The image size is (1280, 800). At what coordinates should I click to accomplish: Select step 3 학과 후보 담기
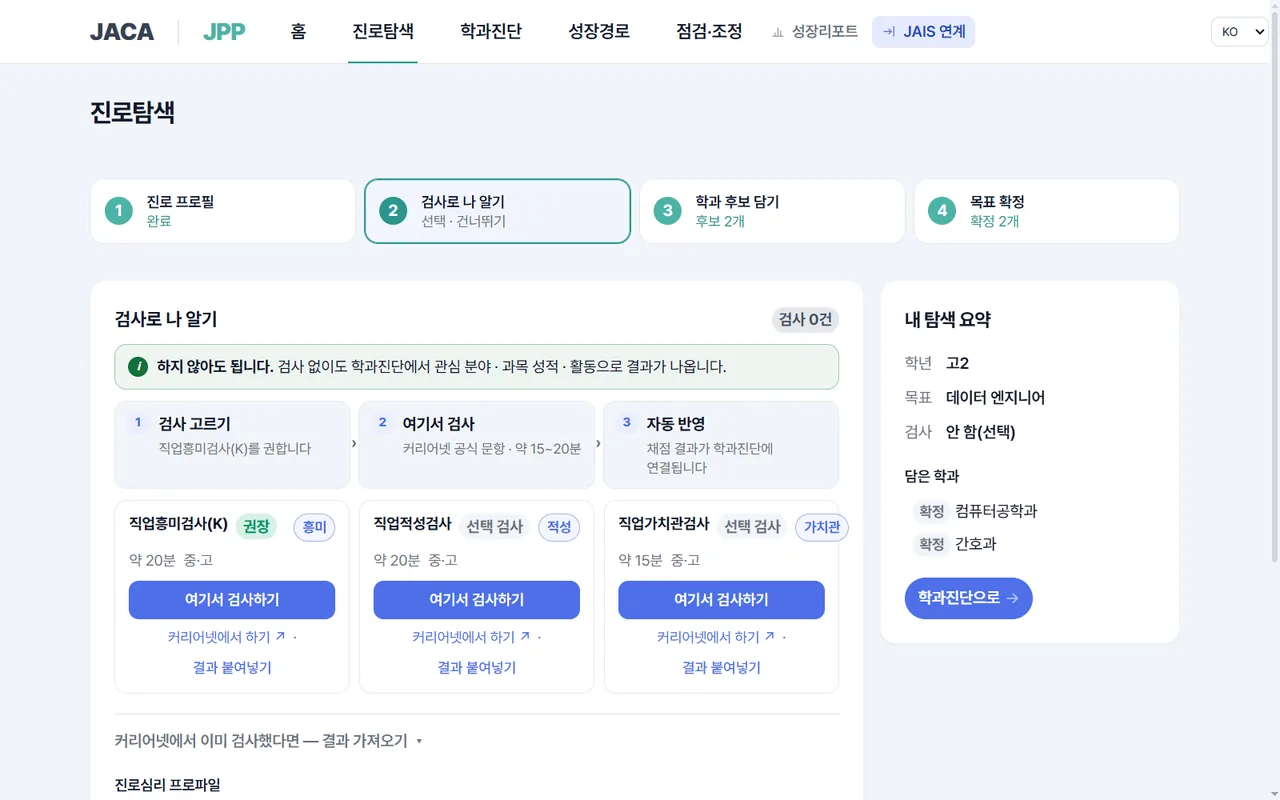pos(772,211)
